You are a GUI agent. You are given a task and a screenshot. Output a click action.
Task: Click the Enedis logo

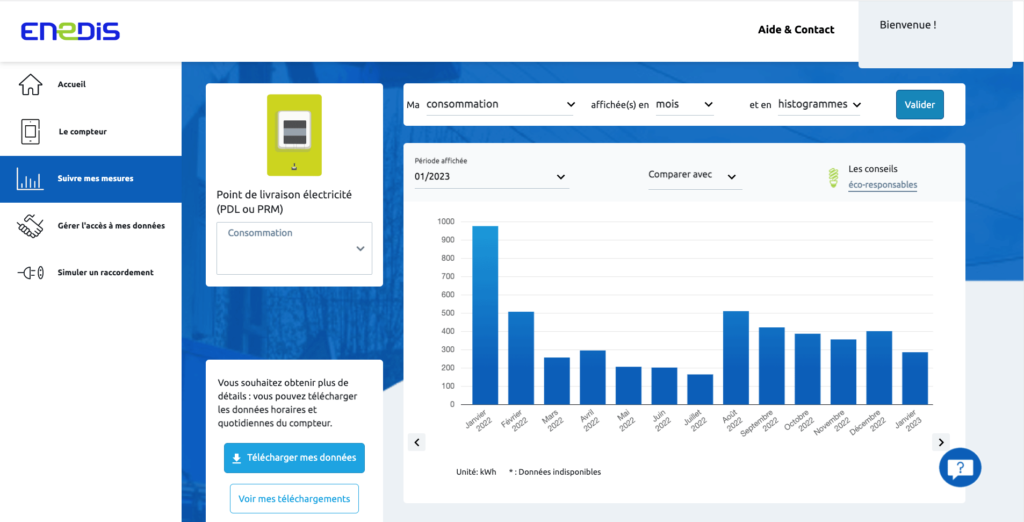[x=70, y=31]
